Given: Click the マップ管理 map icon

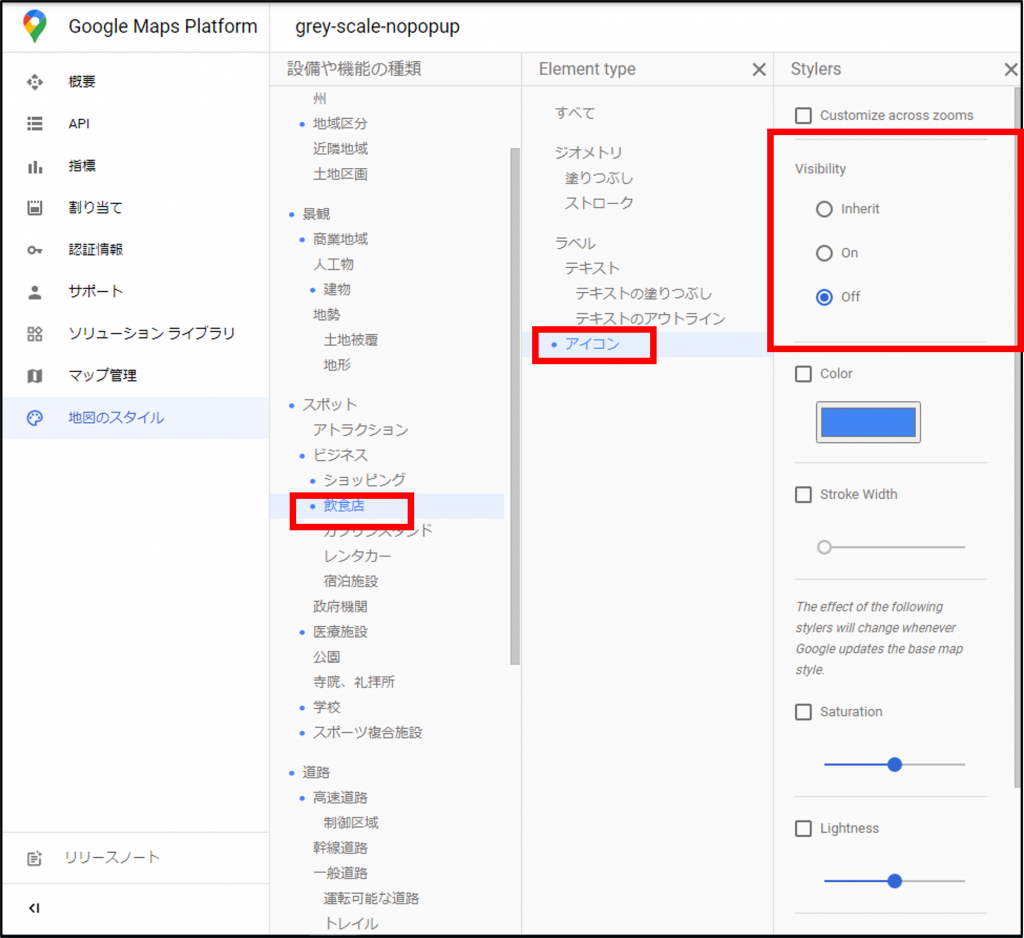Looking at the screenshot, I should [x=35, y=376].
